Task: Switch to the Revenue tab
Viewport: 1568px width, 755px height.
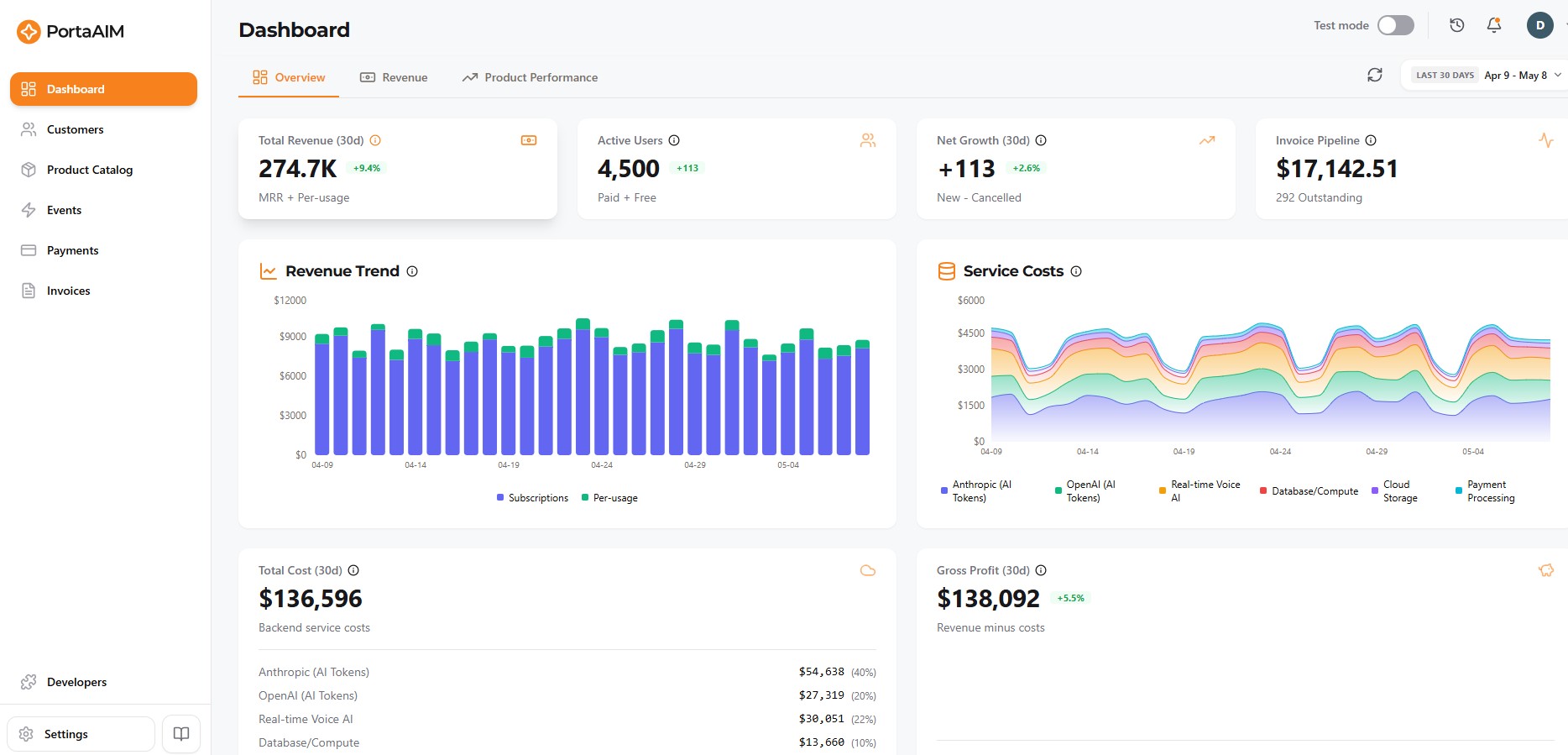Action: (394, 77)
